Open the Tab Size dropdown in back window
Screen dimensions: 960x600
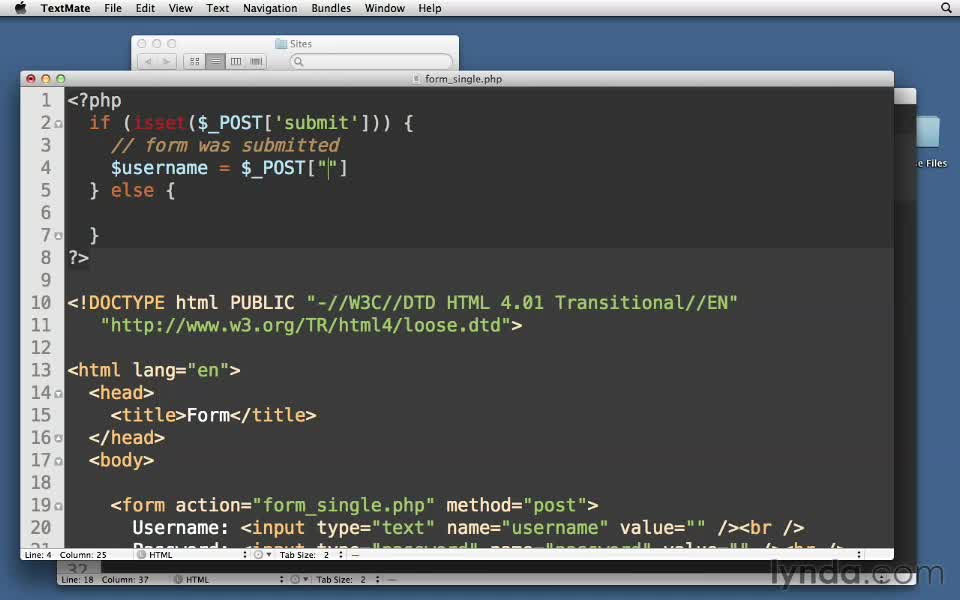pyautogui.click(x=348, y=579)
